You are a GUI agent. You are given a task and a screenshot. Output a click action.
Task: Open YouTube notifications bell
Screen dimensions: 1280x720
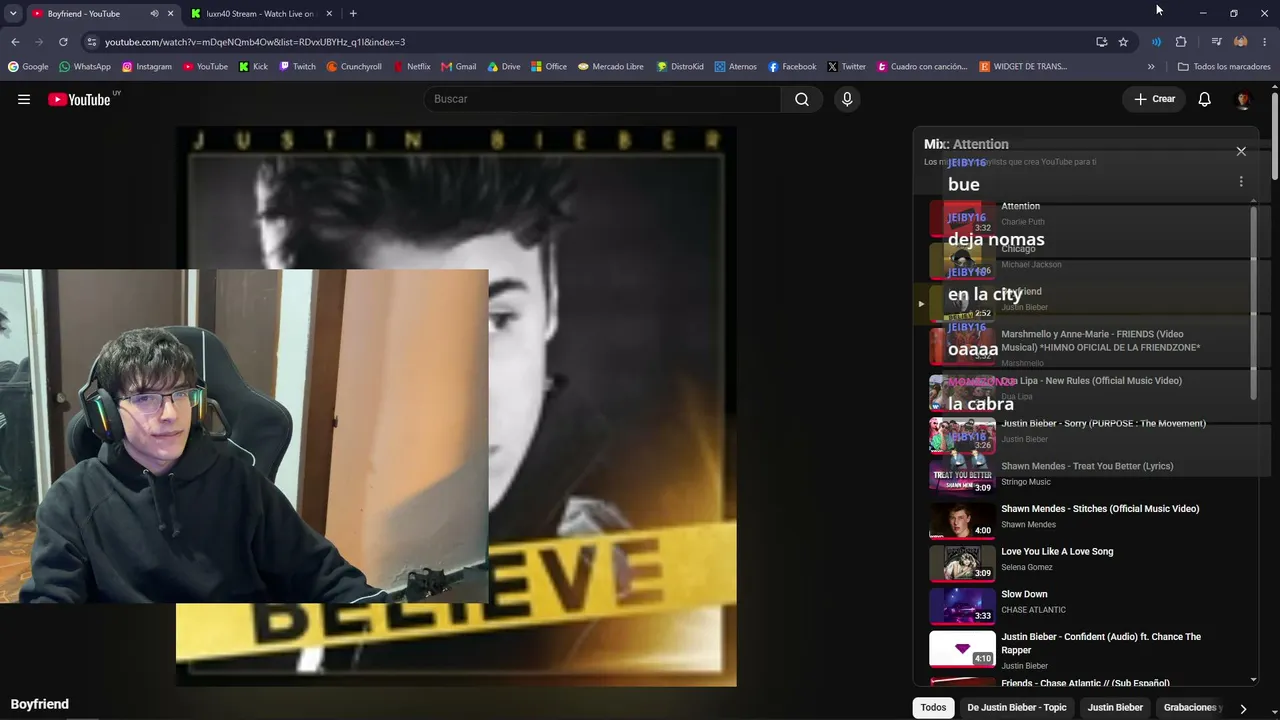(x=1205, y=99)
